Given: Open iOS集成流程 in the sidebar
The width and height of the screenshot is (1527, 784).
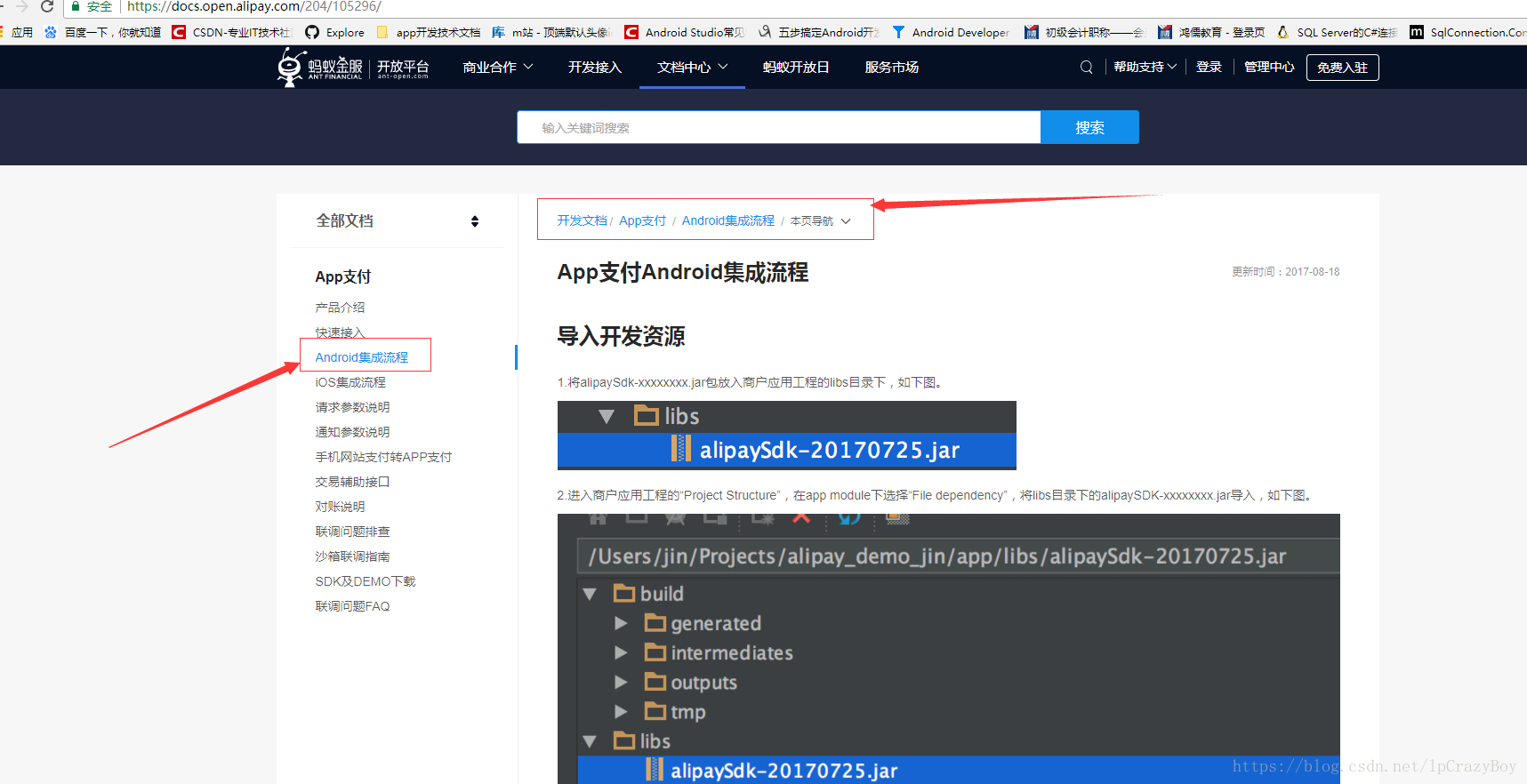Looking at the screenshot, I should coord(350,382).
